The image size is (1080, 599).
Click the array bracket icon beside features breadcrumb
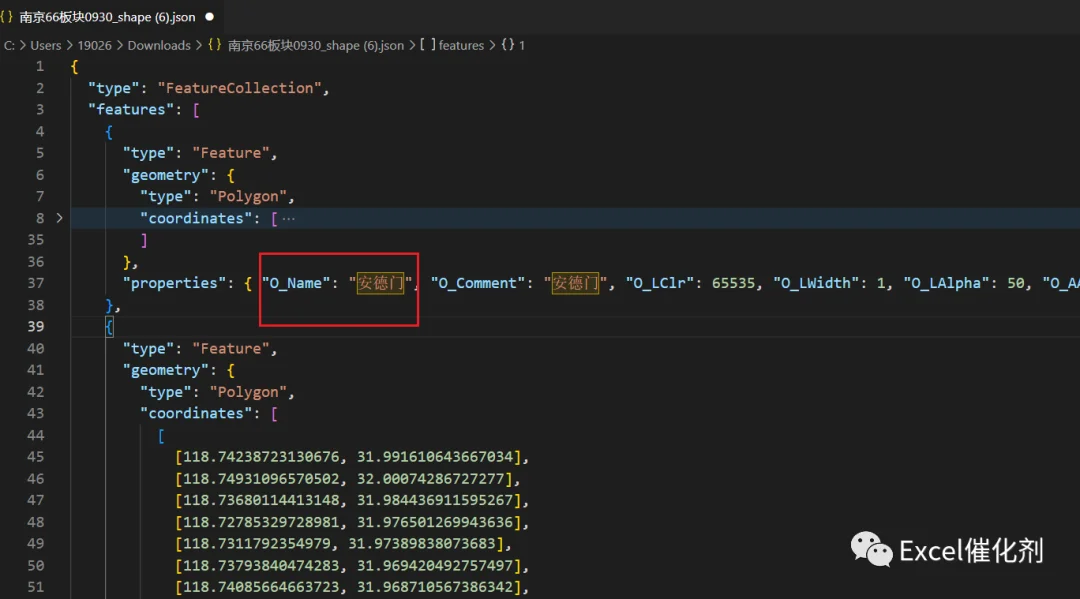coord(428,45)
